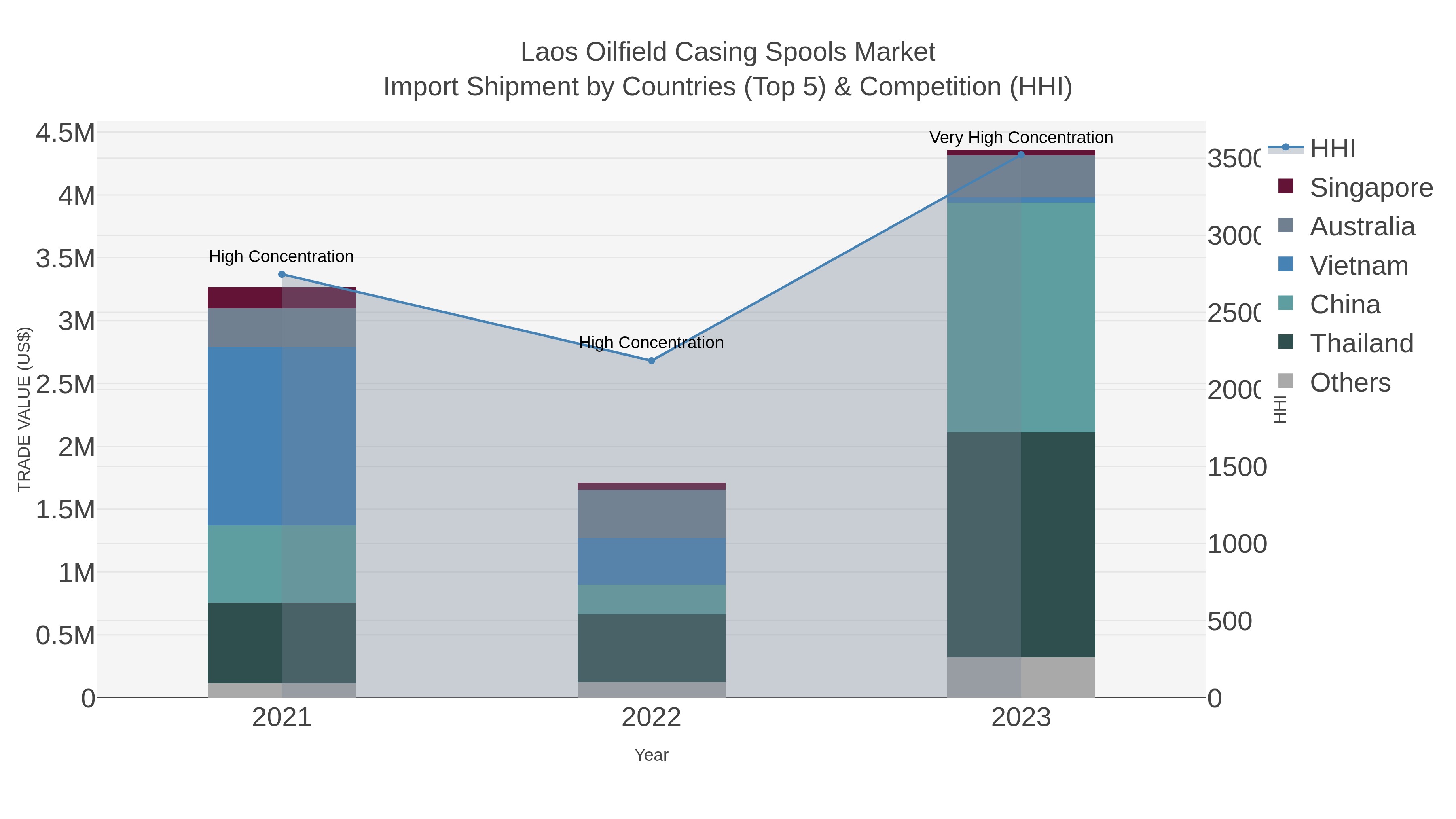The width and height of the screenshot is (1456, 819).
Task: Click the 2M y-axis tick label
Action: click(77, 447)
